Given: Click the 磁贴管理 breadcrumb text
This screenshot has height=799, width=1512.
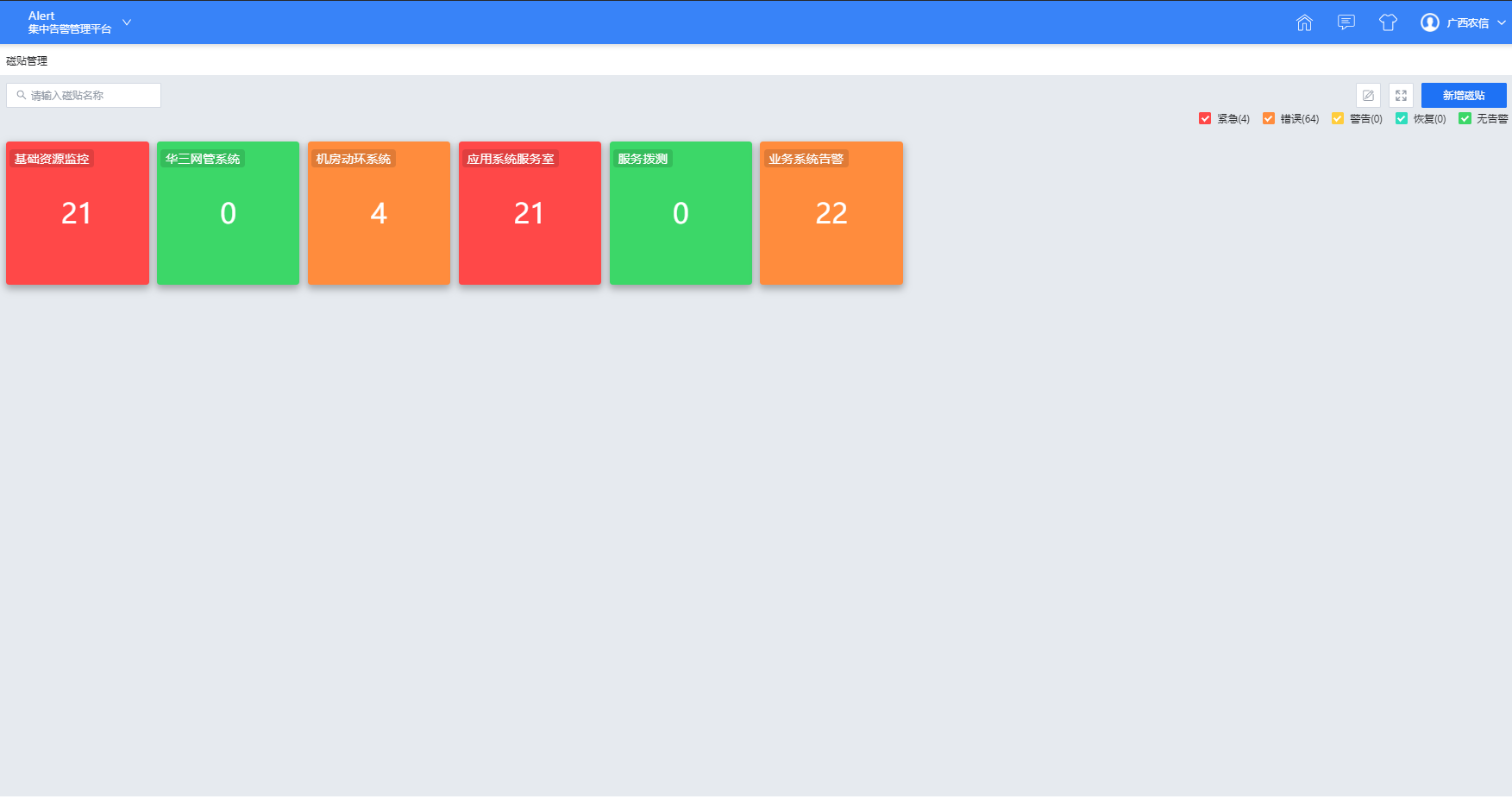Looking at the screenshot, I should click(27, 61).
